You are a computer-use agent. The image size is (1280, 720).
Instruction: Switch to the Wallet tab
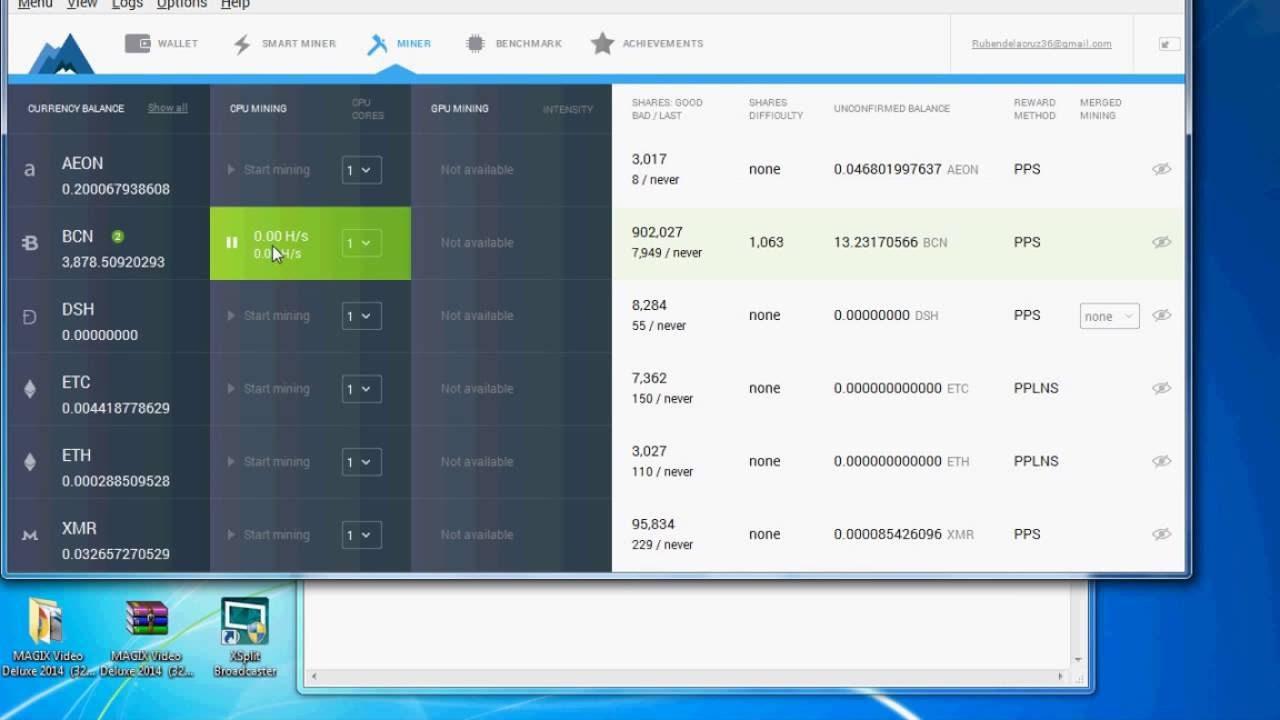pos(161,44)
